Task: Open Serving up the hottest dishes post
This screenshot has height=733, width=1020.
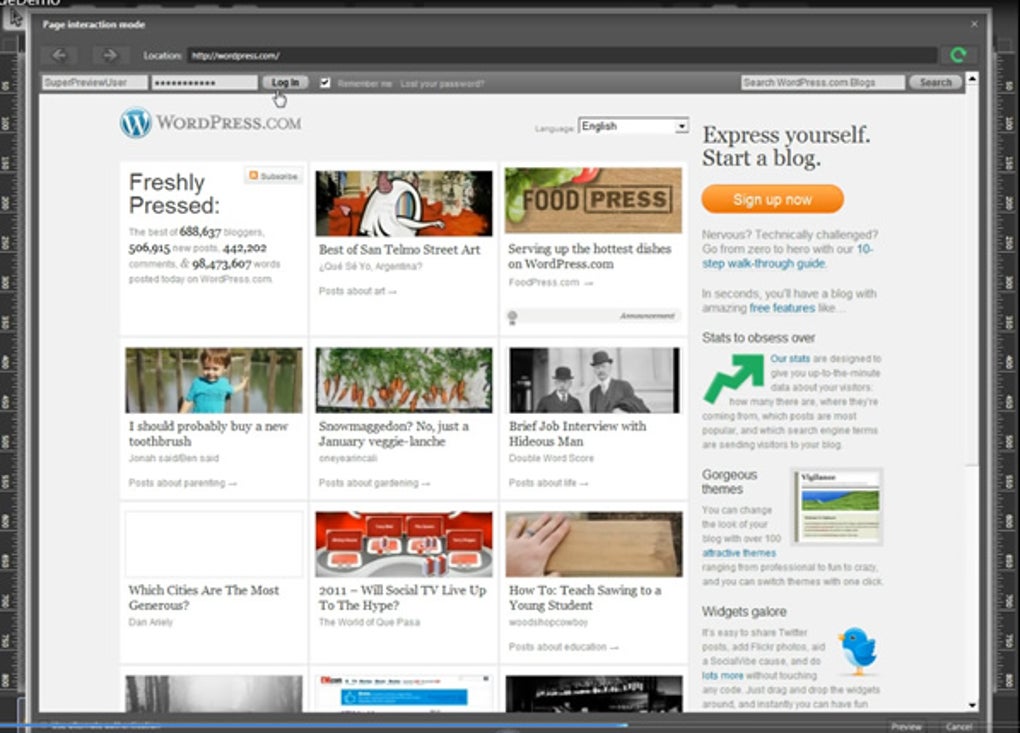Action: [x=589, y=256]
